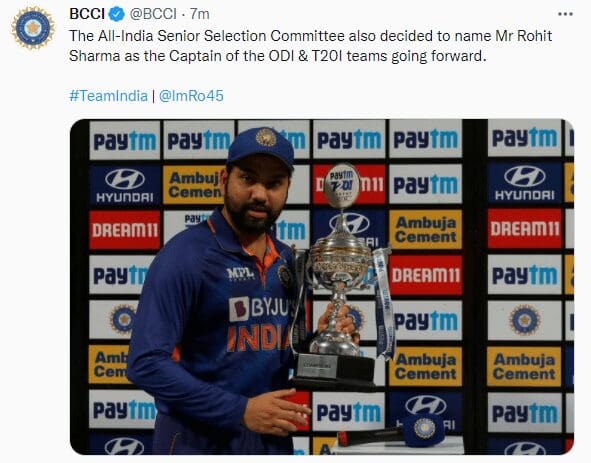The image size is (591, 463).
Task: Click the top-left Paytm logo in photo
Action: 125,141
